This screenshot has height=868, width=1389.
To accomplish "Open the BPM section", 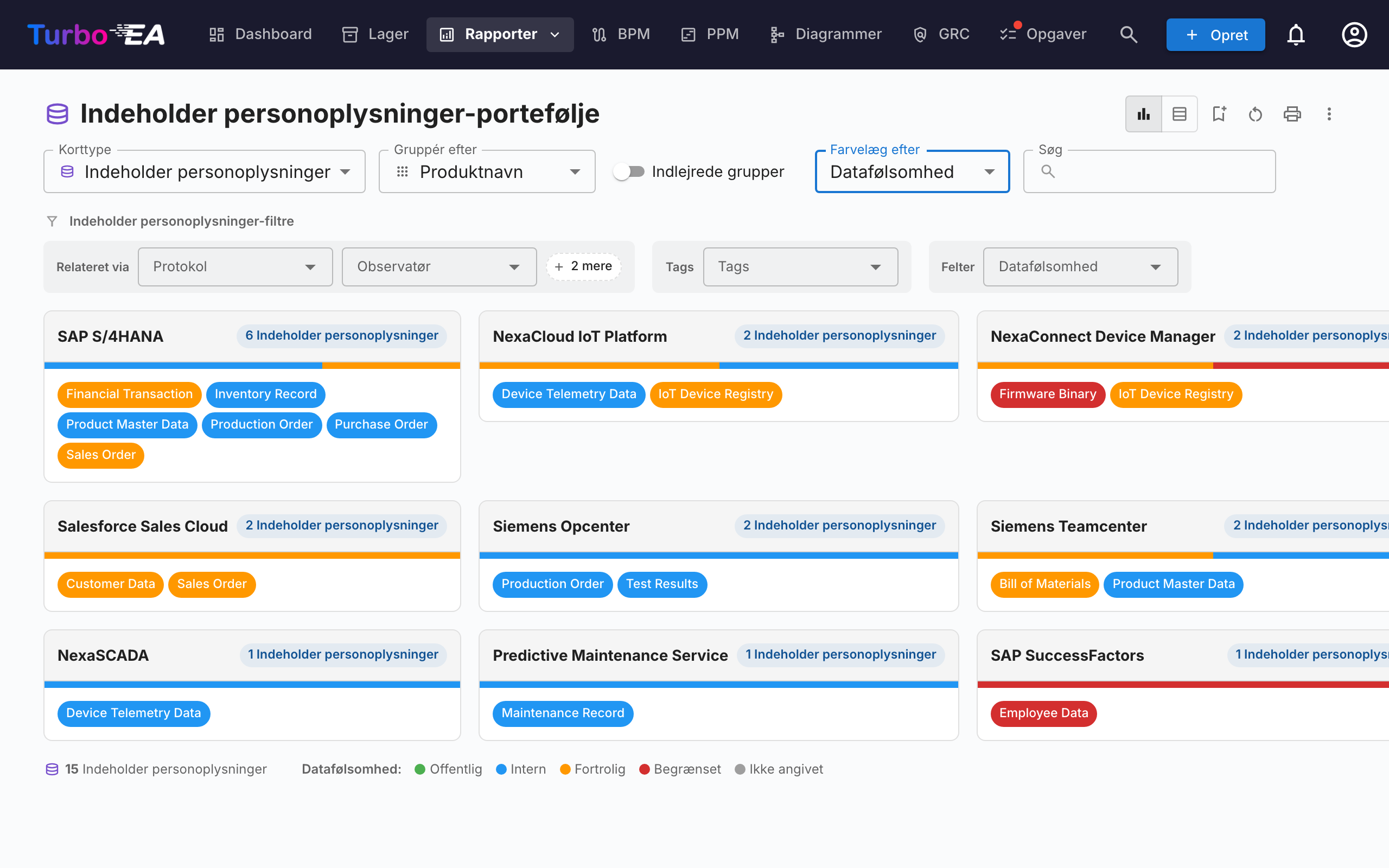I will 621,34.
